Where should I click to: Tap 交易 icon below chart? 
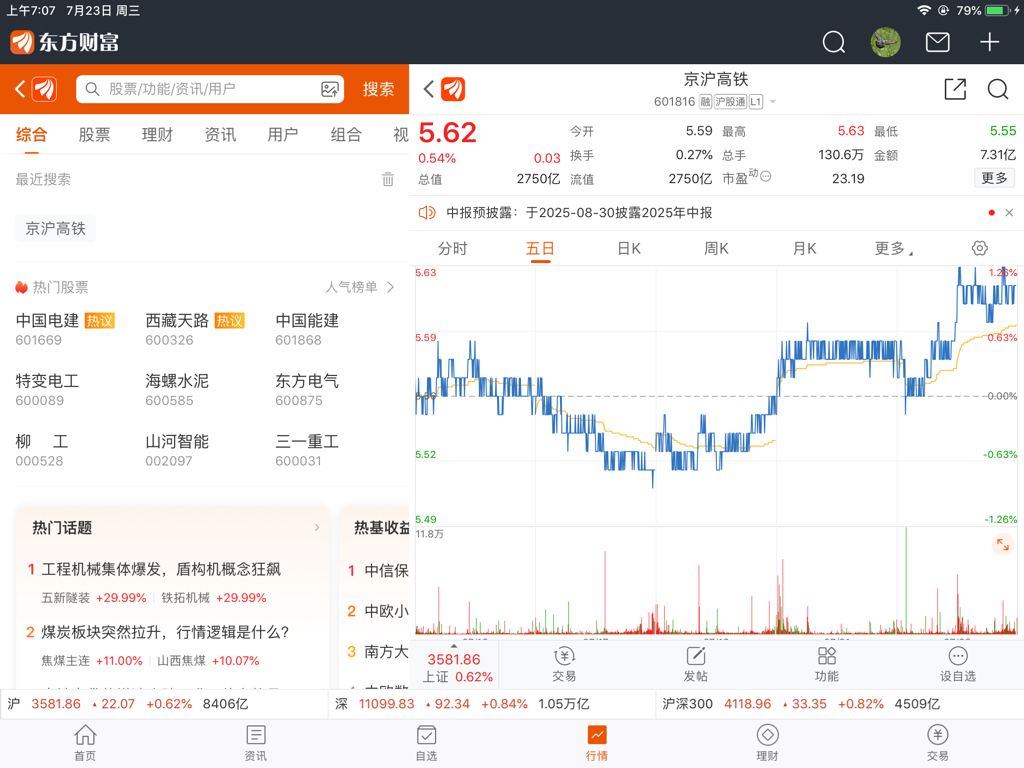pos(564,665)
